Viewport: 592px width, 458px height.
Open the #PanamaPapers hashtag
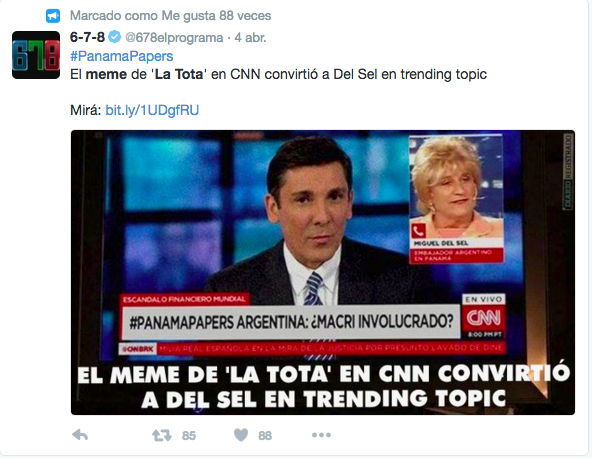(122, 56)
